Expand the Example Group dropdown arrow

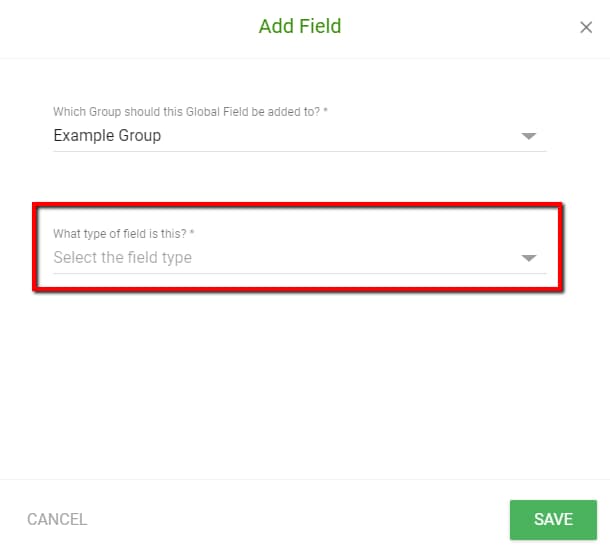(529, 136)
